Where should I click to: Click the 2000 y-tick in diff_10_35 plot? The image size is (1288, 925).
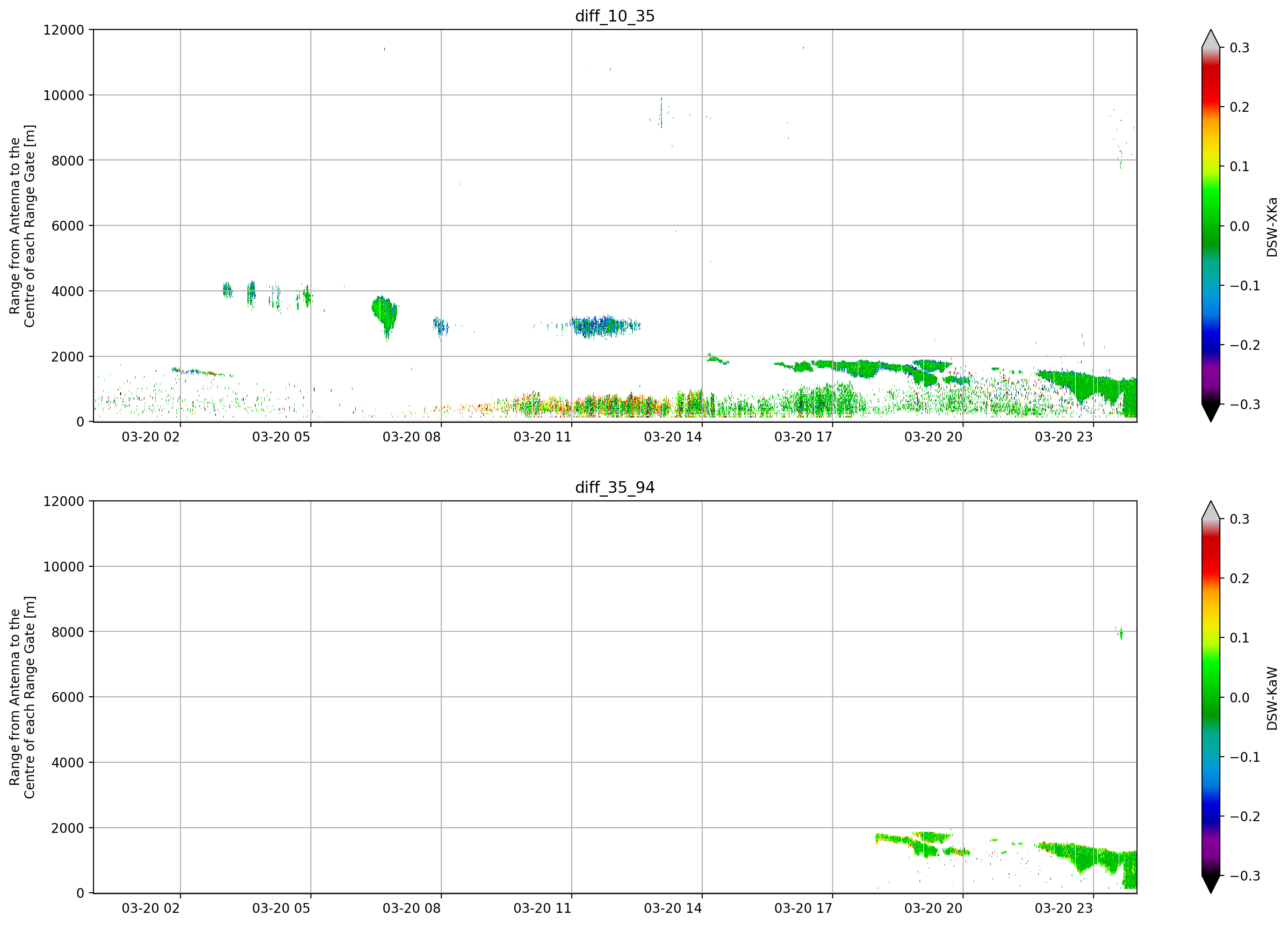(68, 357)
